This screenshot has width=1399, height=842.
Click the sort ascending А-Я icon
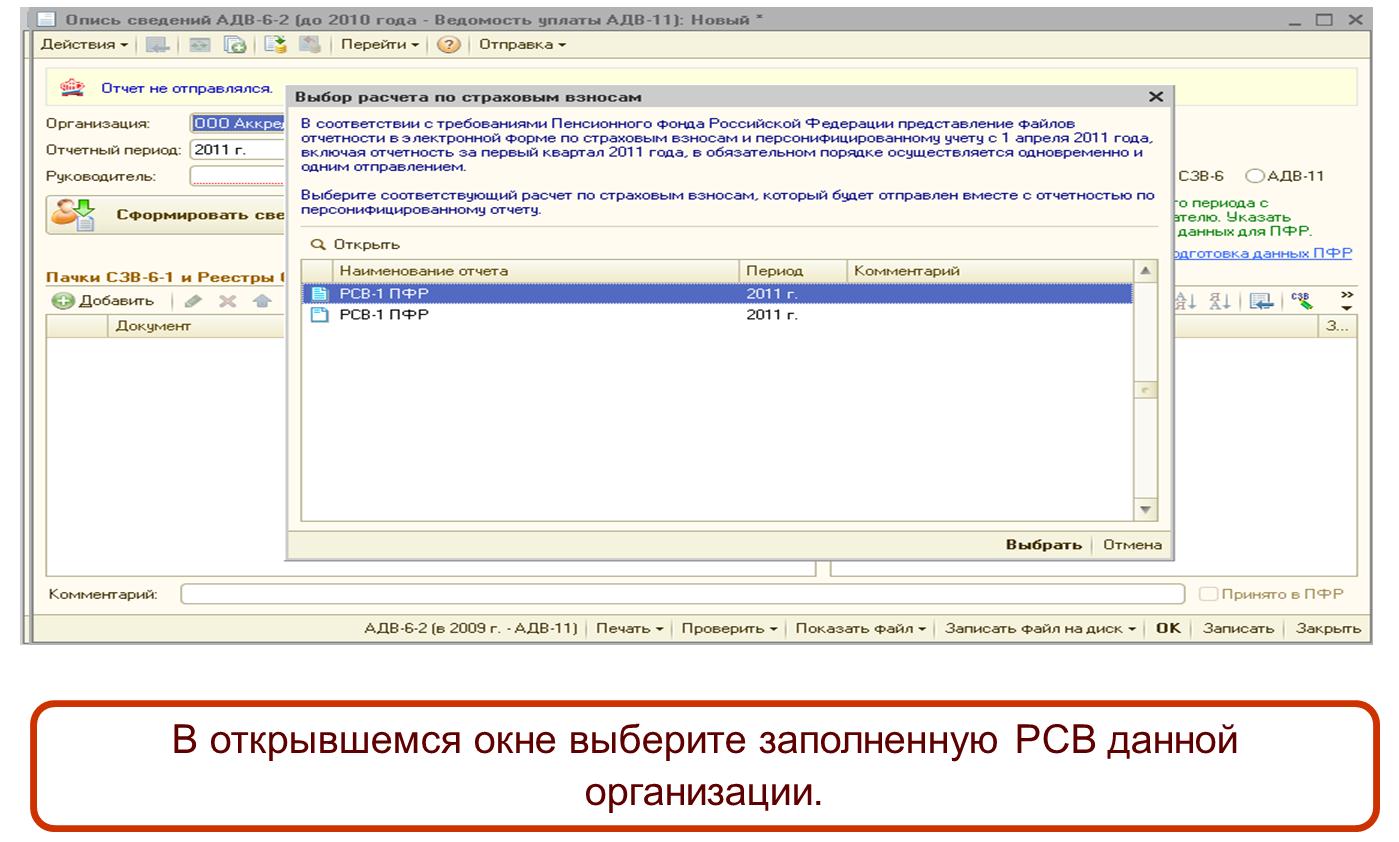click(1184, 301)
